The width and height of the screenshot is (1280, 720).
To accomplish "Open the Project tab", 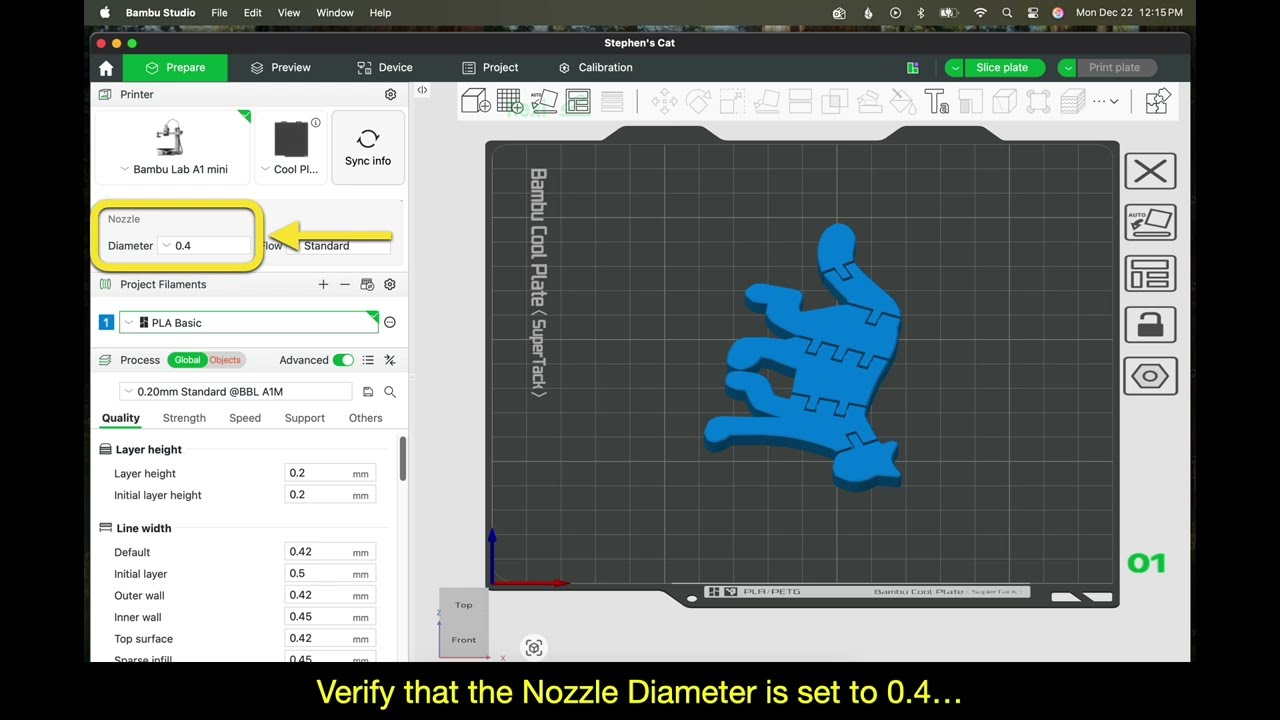I will point(490,68).
